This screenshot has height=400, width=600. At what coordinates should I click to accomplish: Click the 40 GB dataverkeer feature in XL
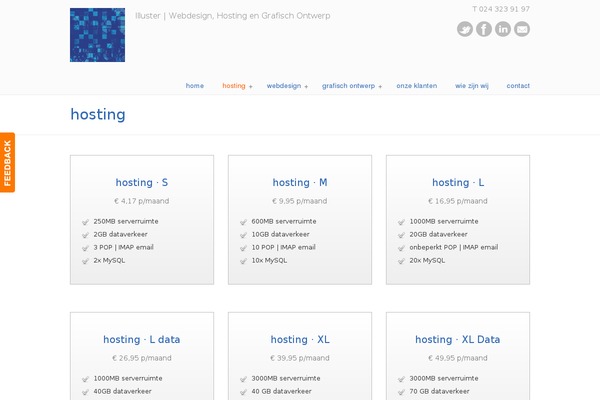(x=282, y=391)
